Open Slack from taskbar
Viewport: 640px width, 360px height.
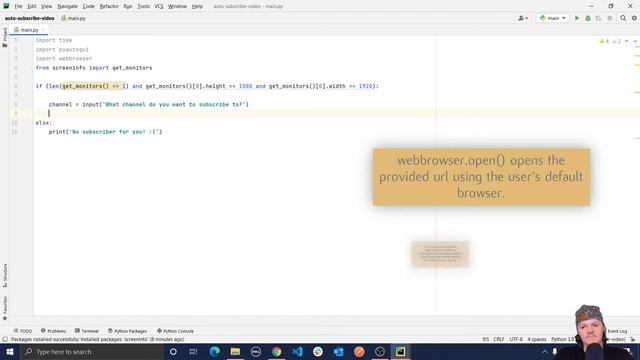[x=318, y=352]
